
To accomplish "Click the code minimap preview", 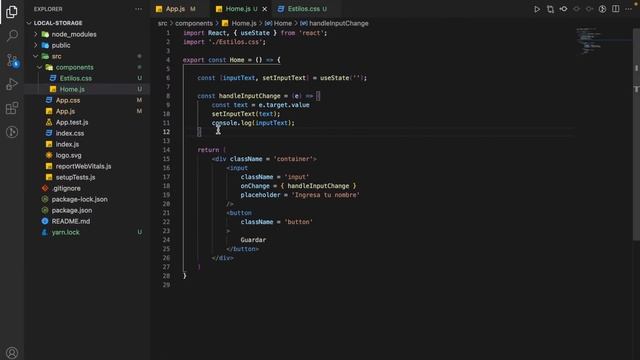I will click(589, 41).
